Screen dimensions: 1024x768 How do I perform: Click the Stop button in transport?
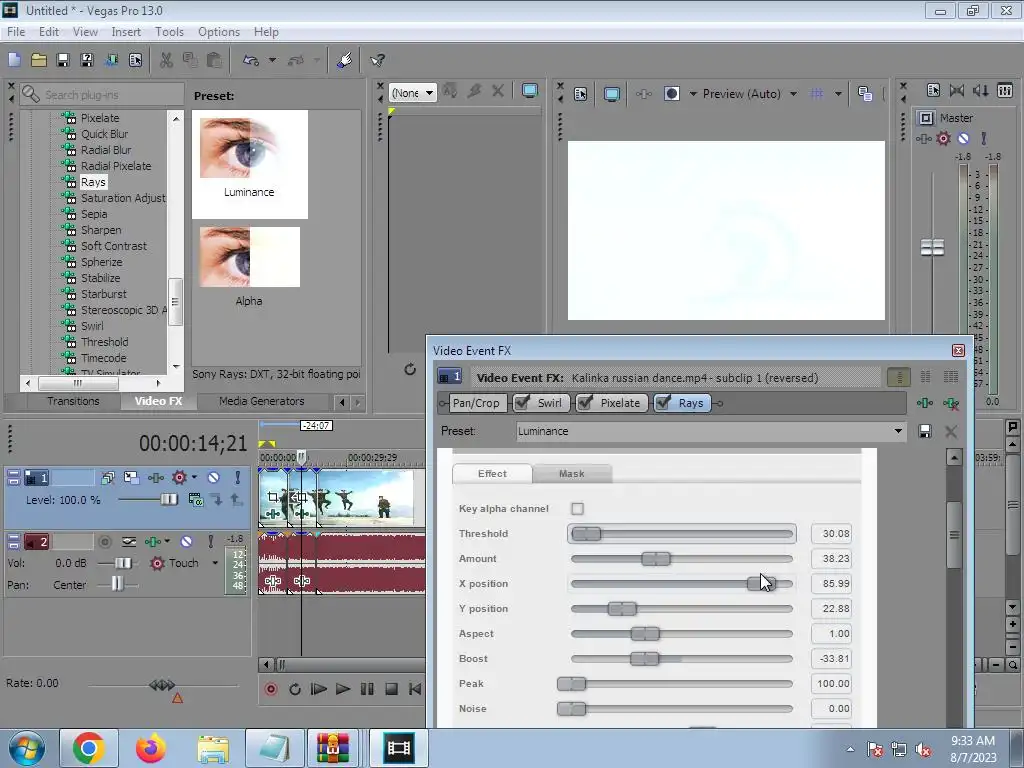tap(391, 689)
